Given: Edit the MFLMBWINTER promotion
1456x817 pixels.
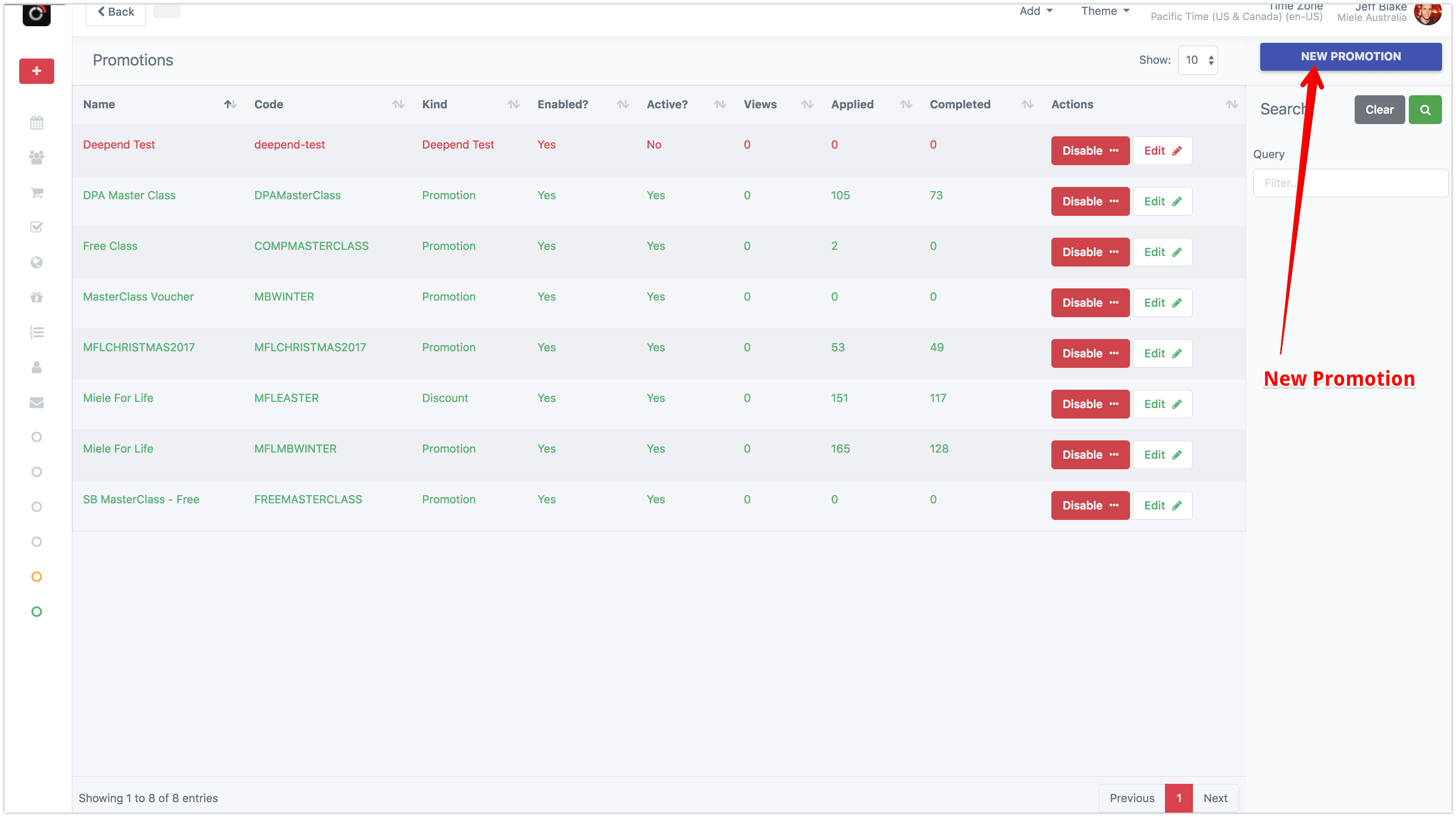Looking at the screenshot, I should pyautogui.click(x=1162, y=455).
